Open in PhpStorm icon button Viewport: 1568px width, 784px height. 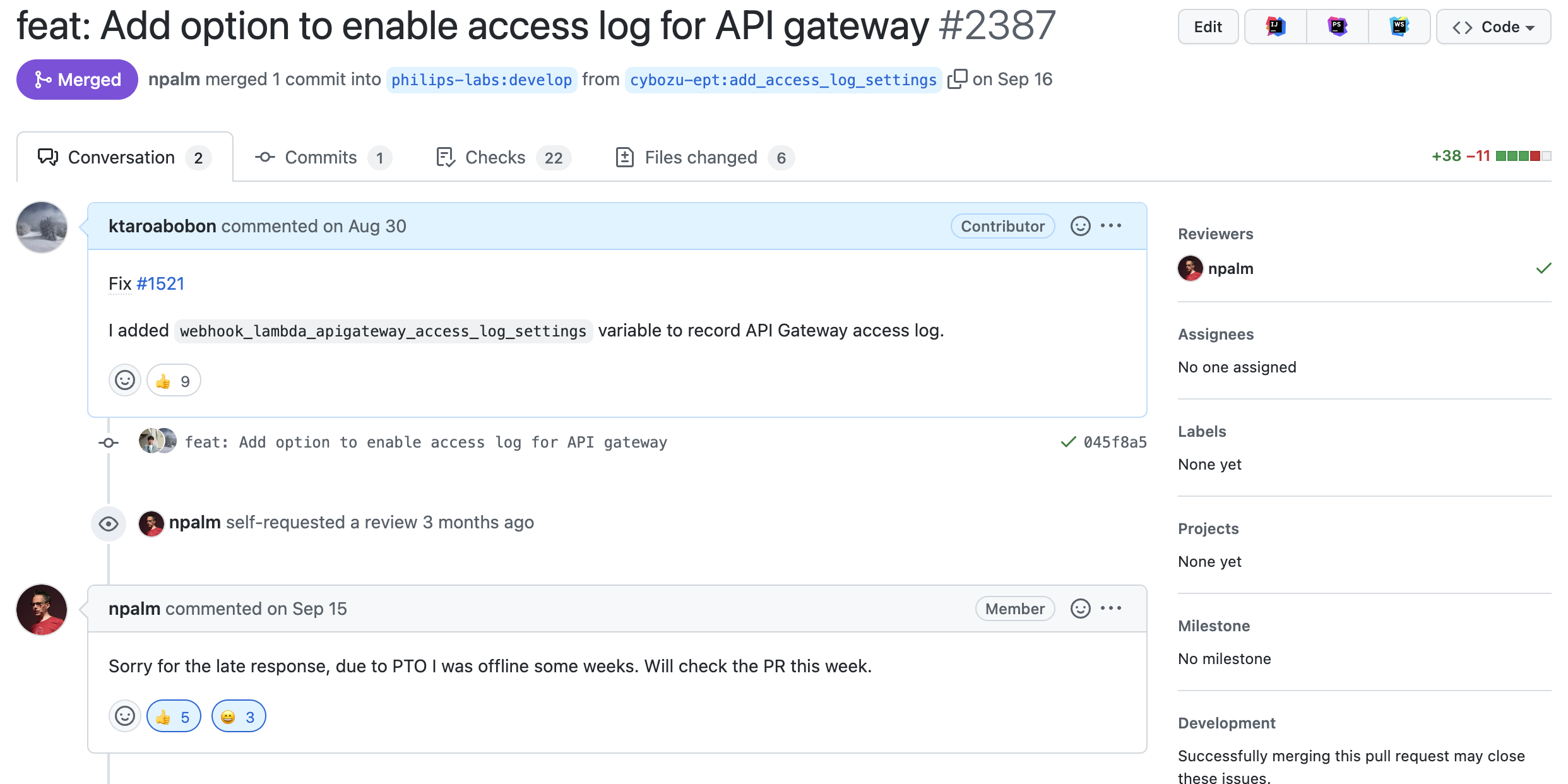[1337, 27]
